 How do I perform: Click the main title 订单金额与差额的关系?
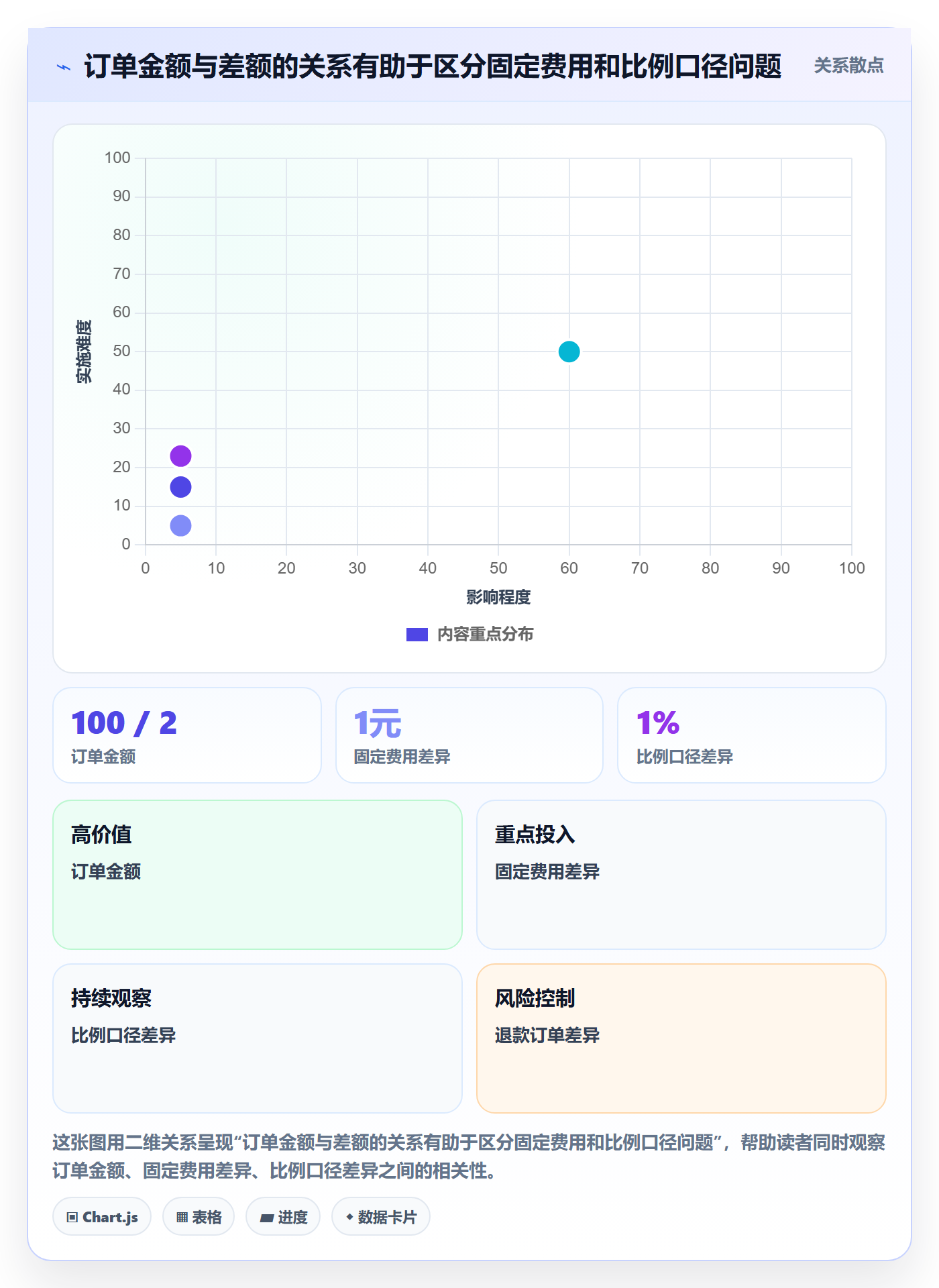point(433,66)
